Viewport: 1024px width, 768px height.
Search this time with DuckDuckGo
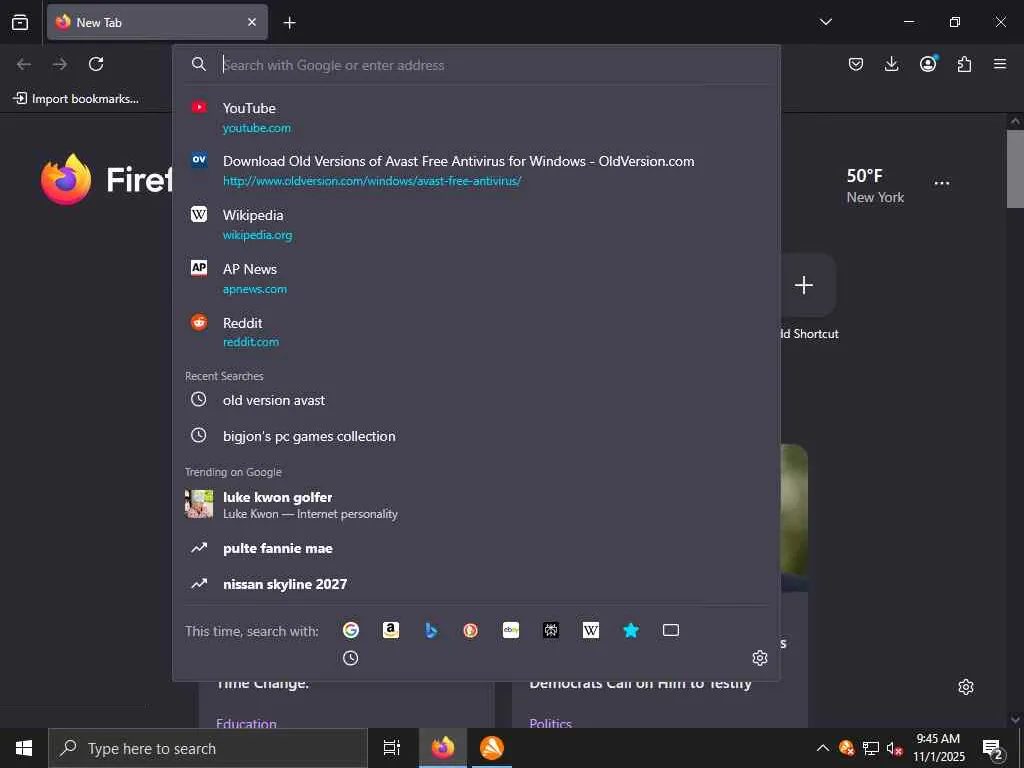point(471,630)
